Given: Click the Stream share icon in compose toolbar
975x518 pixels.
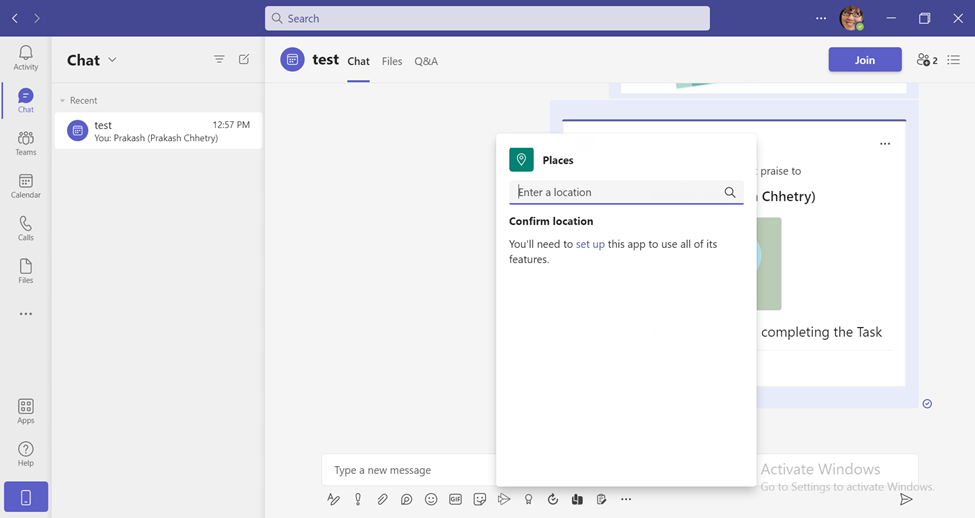Looking at the screenshot, I should click(x=504, y=499).
